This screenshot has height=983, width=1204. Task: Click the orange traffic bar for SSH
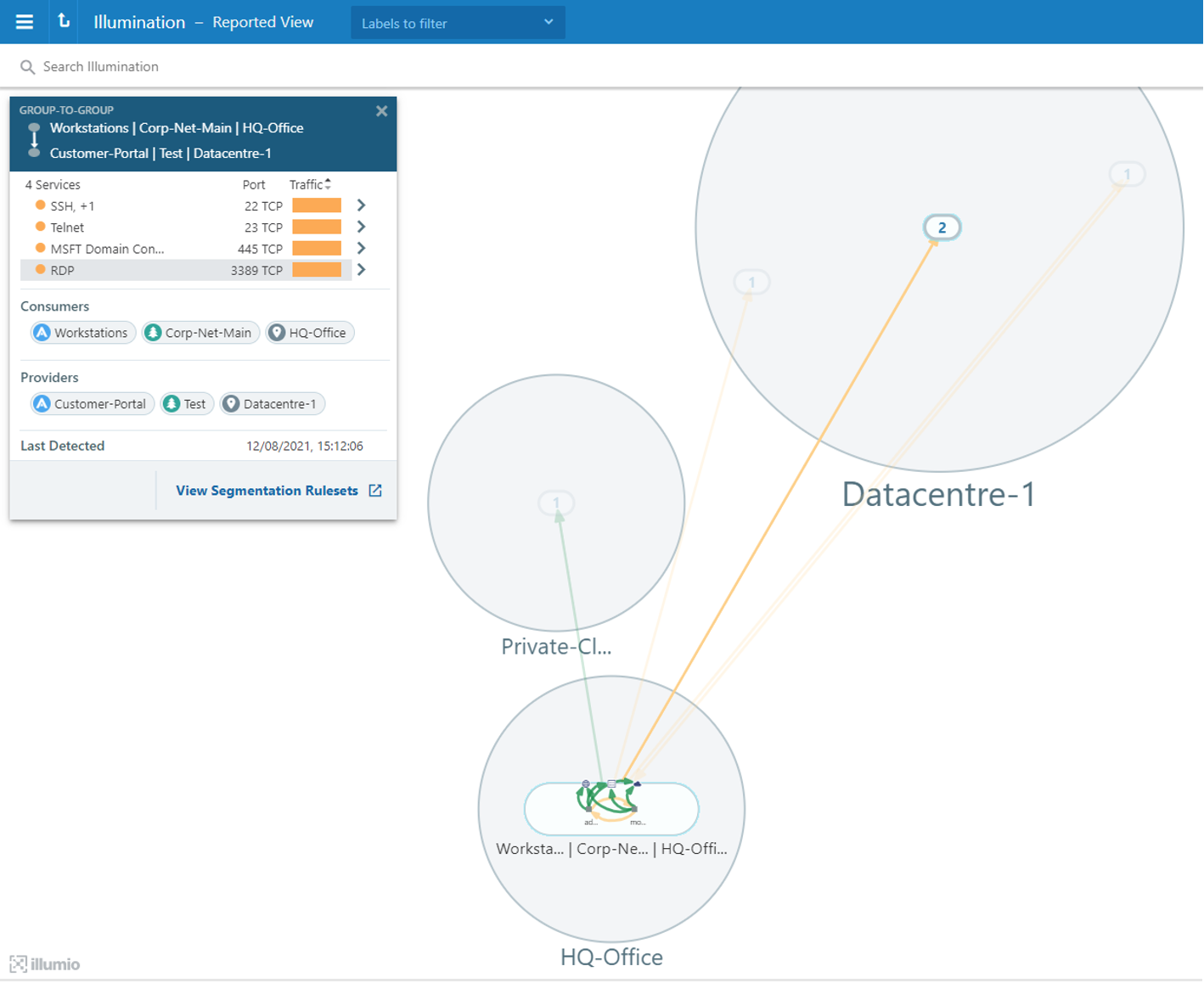[x=317, y=205]
